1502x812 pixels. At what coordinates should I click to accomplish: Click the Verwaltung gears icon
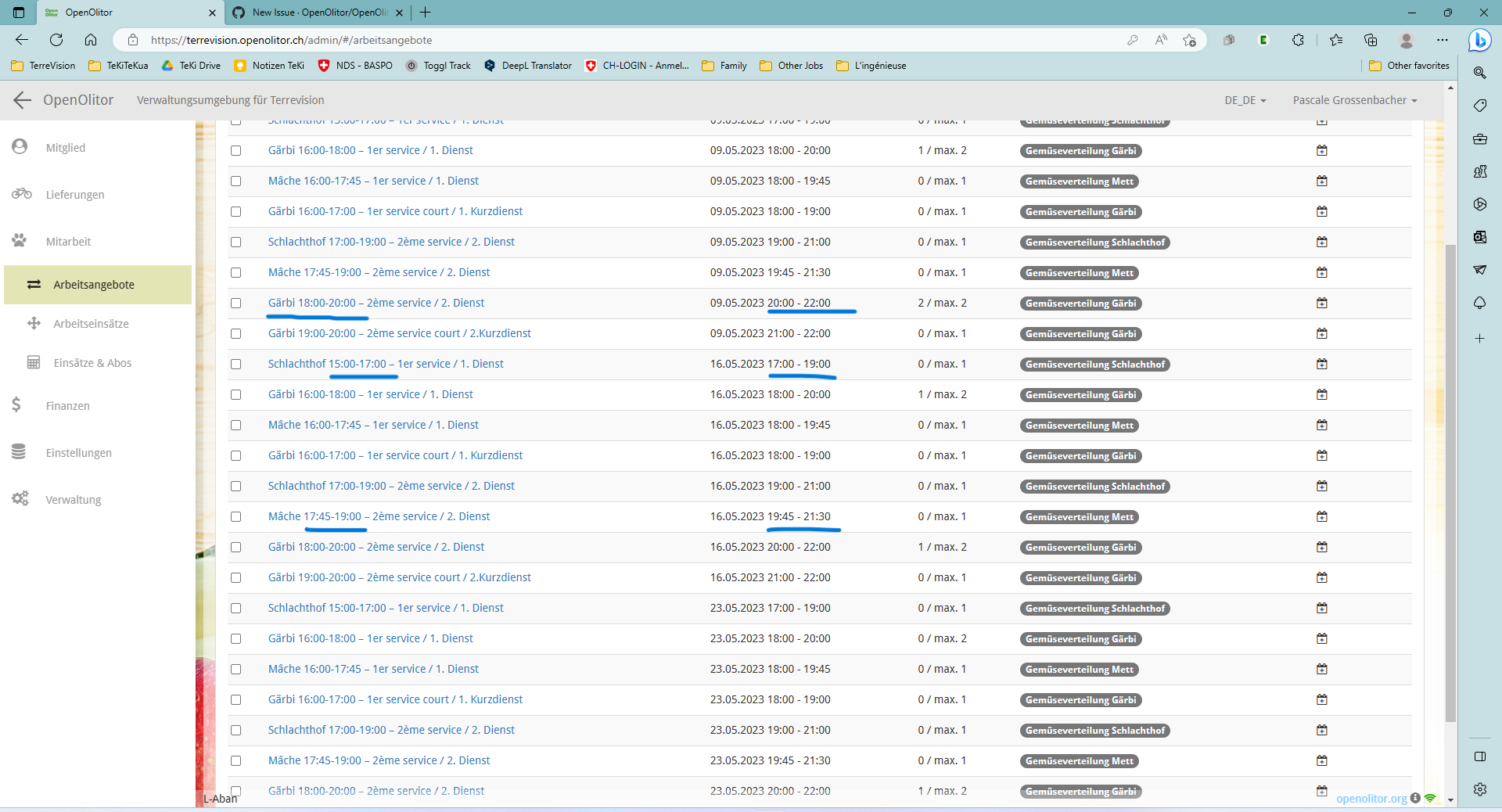pyautogui.click(x=20, y=499)
